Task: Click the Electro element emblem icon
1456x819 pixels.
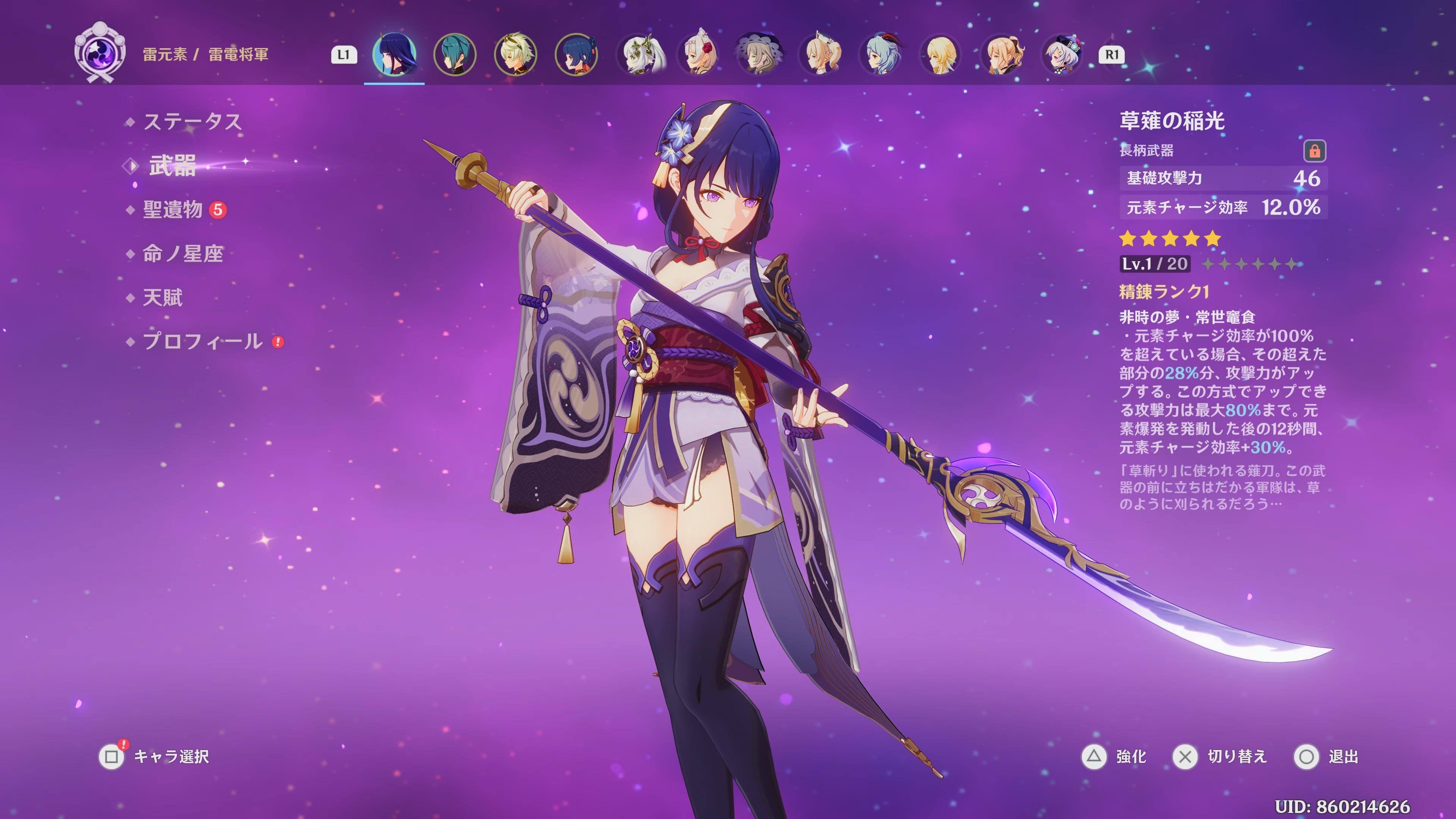Action: [x=99, y=54]
